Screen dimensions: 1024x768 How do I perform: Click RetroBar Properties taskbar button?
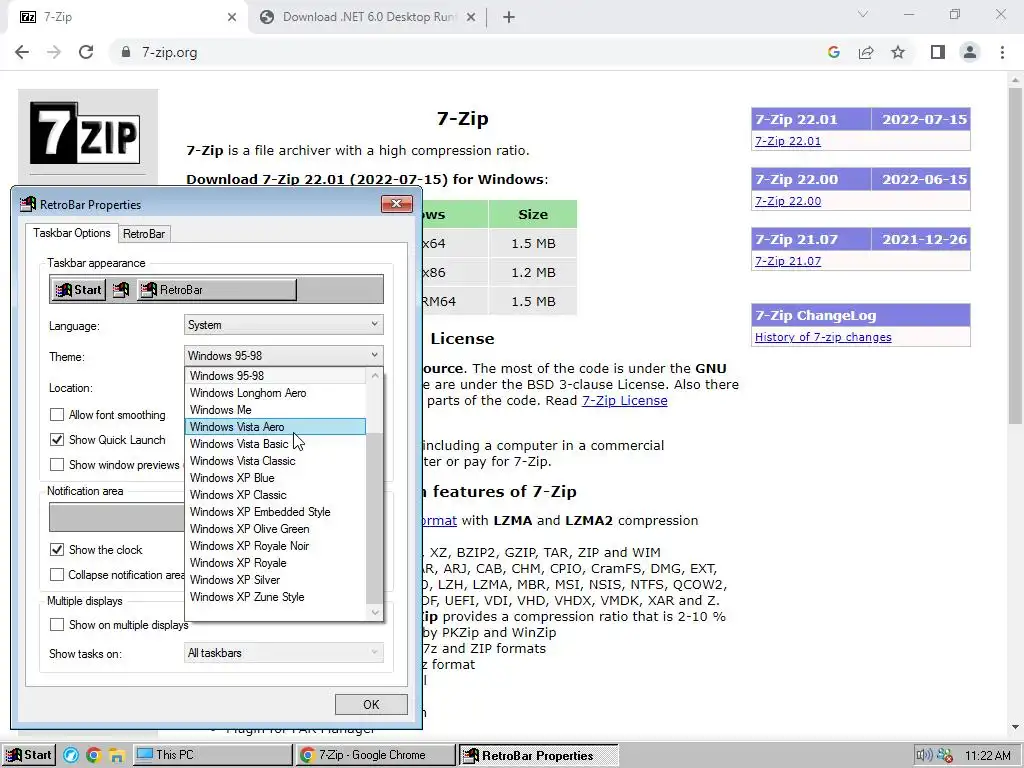(539, 756)
